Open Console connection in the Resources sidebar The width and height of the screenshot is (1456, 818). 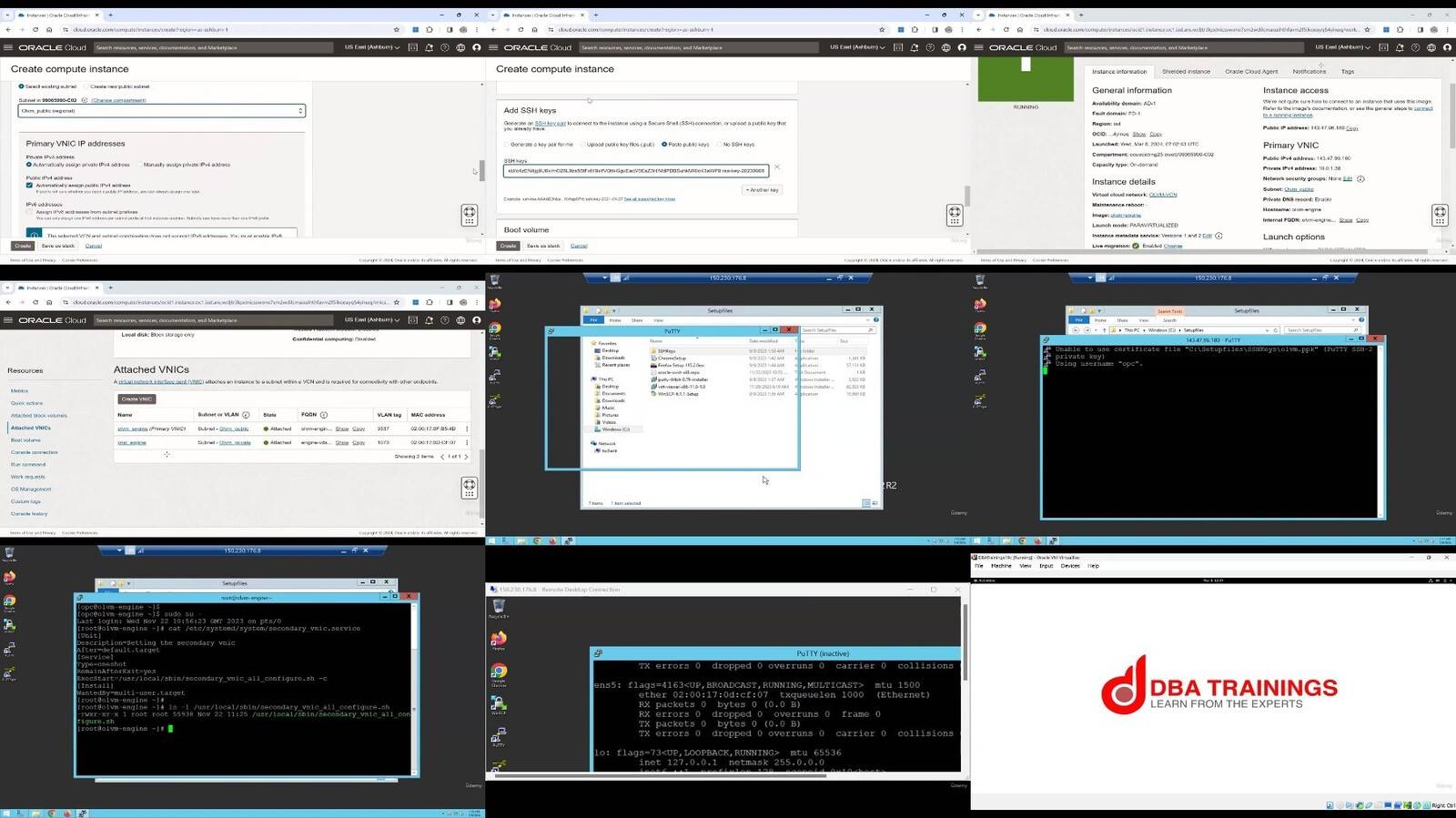35,452
